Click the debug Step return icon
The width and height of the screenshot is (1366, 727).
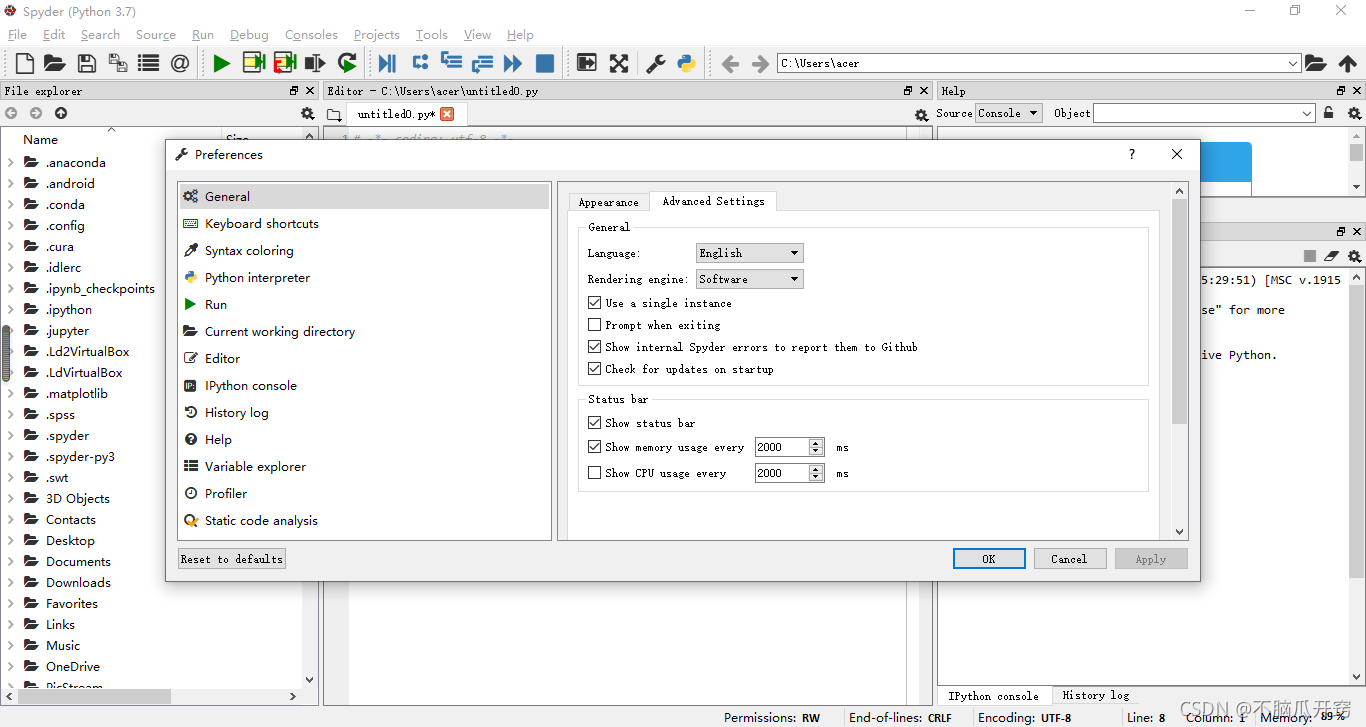(482, 63)
